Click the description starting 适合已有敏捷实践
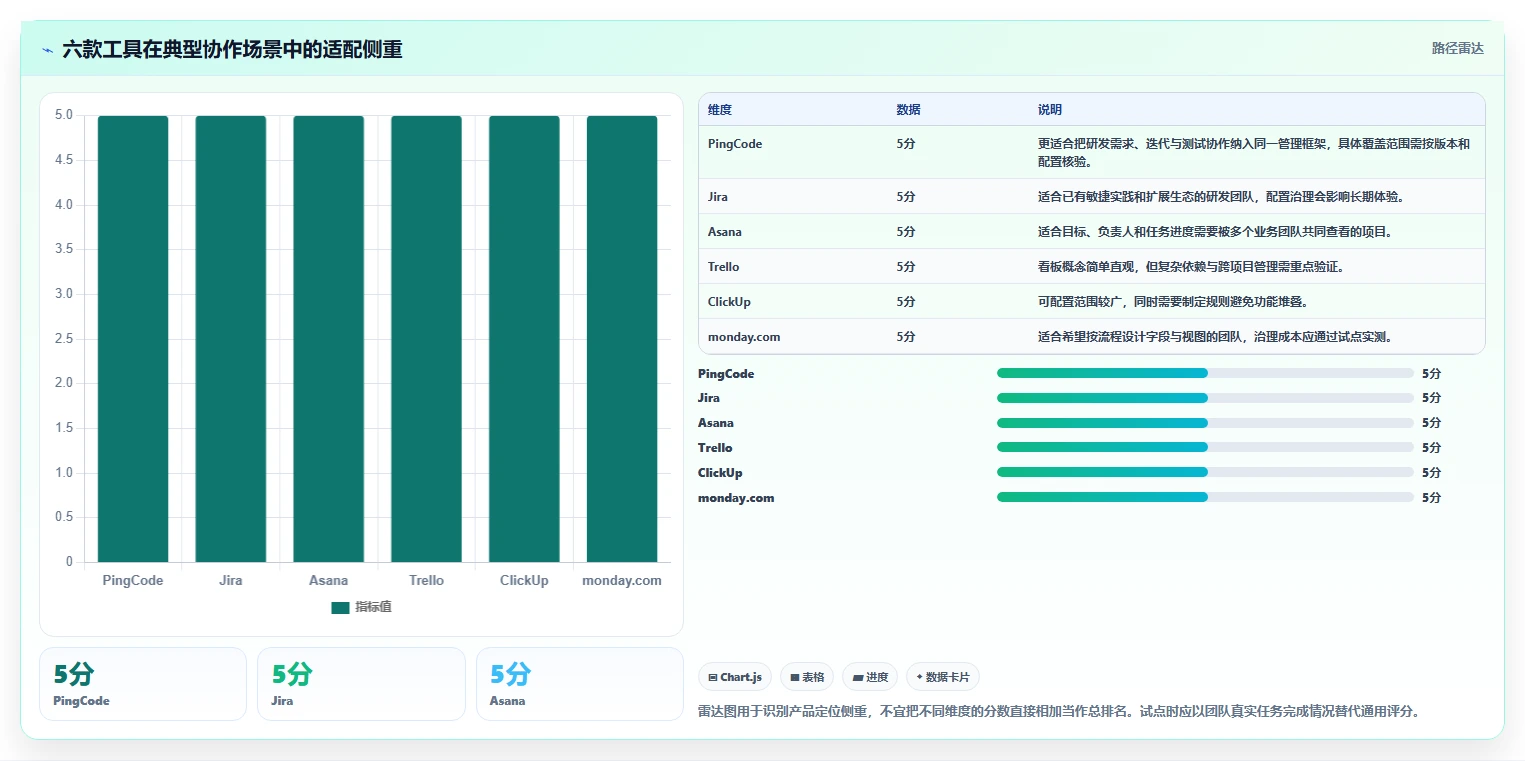 point(1221,197)
